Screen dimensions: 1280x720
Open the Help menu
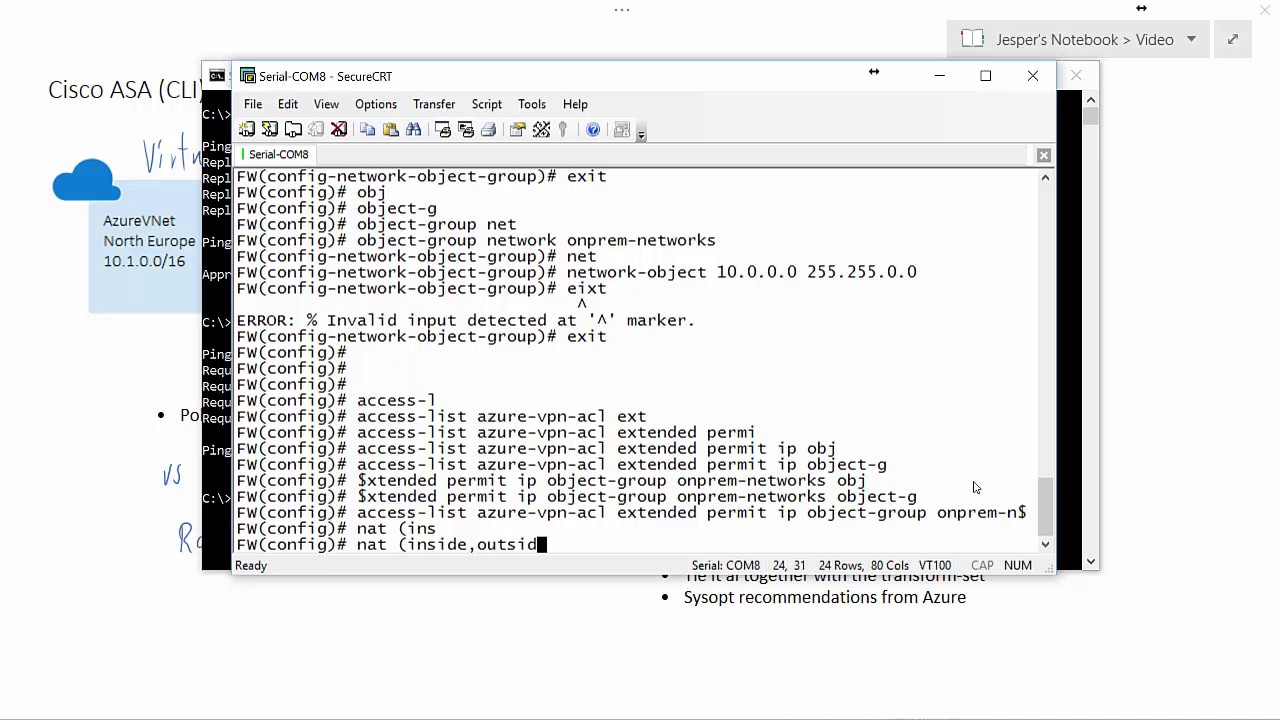(x=575, y=104)
